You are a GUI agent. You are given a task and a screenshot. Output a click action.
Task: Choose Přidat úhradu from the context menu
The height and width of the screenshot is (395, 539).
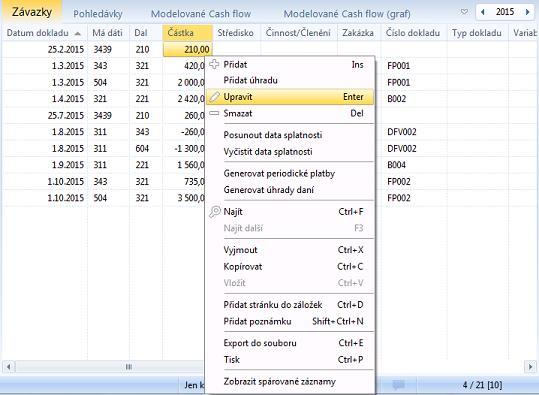tap(289, 80)
